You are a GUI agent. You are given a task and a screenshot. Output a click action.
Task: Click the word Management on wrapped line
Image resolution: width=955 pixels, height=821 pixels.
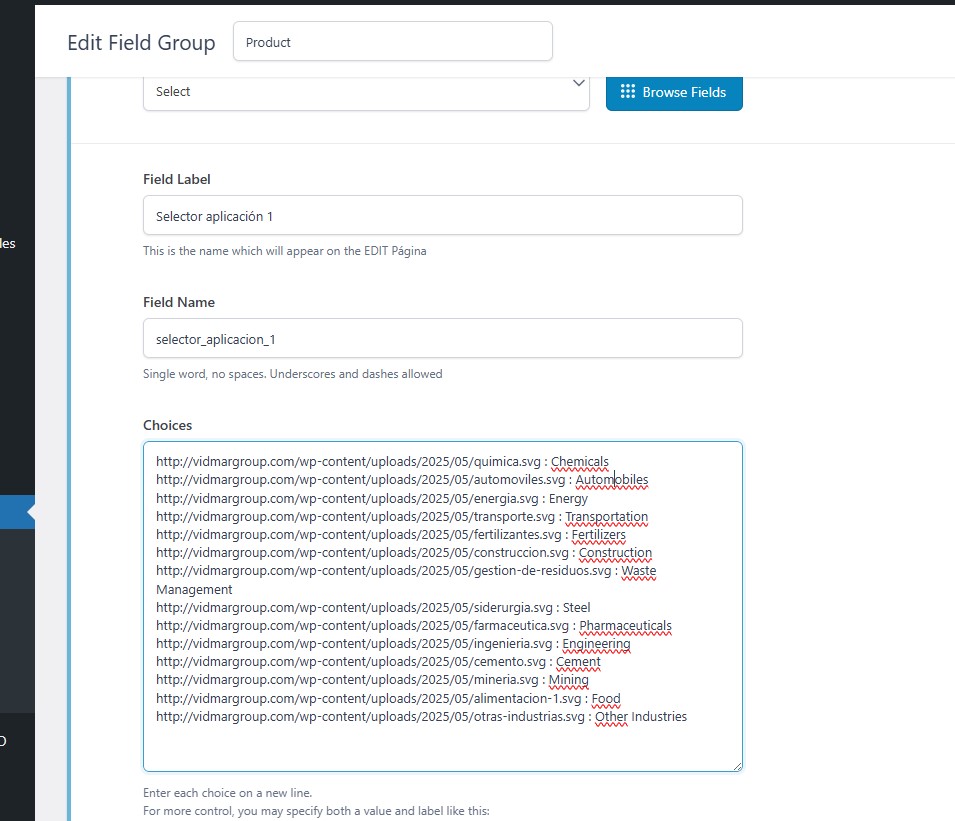tap(194, 590)
